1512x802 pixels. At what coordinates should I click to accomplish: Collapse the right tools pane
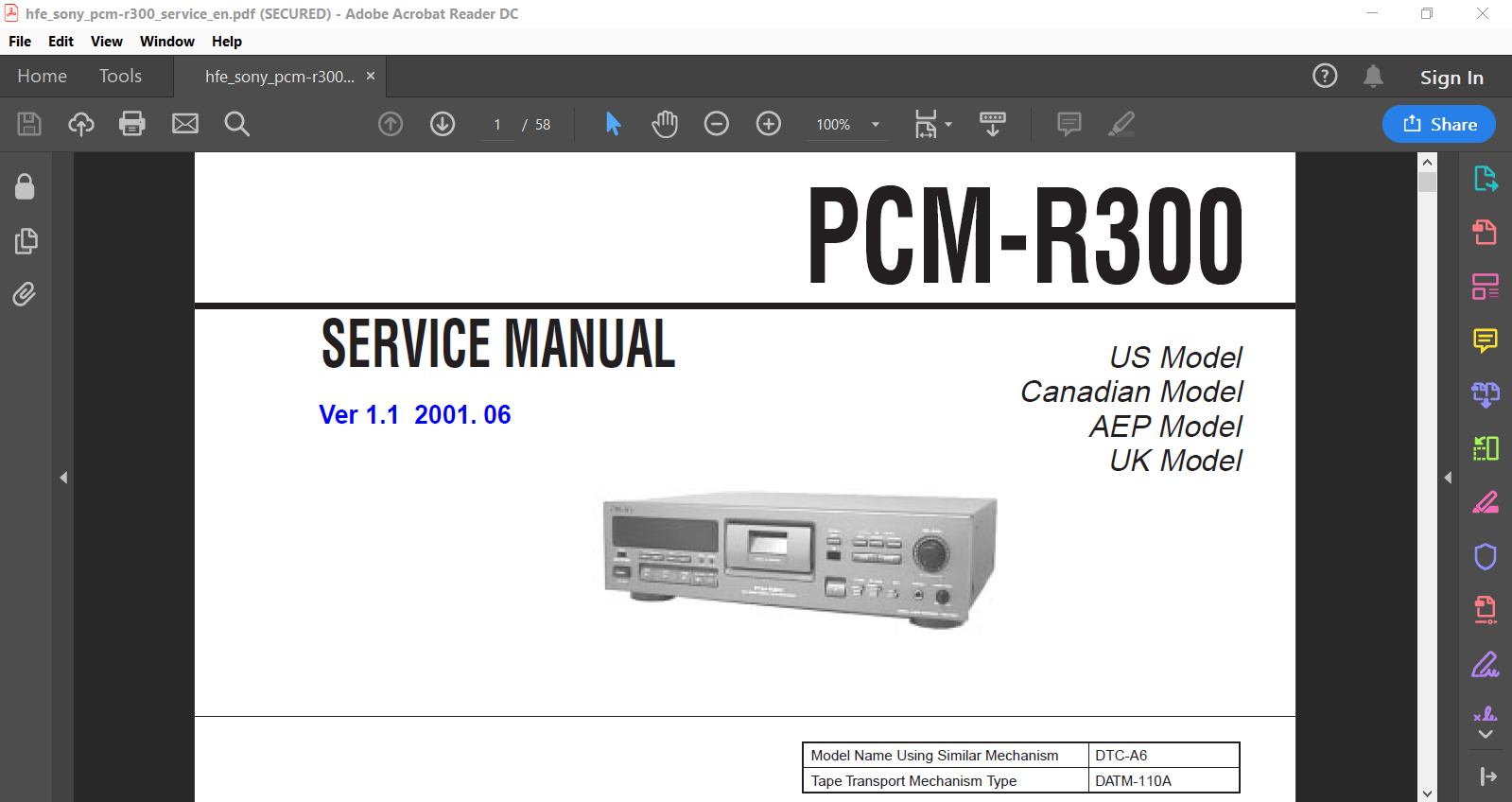(x=1488, y=776)
